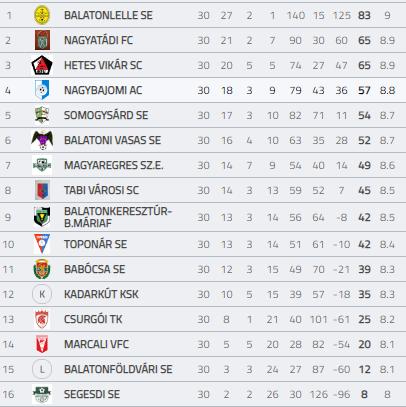Click the Toponár SE triangular pennant logo
The width and height of the screenshot is (406, 407).
pos(42,244)
